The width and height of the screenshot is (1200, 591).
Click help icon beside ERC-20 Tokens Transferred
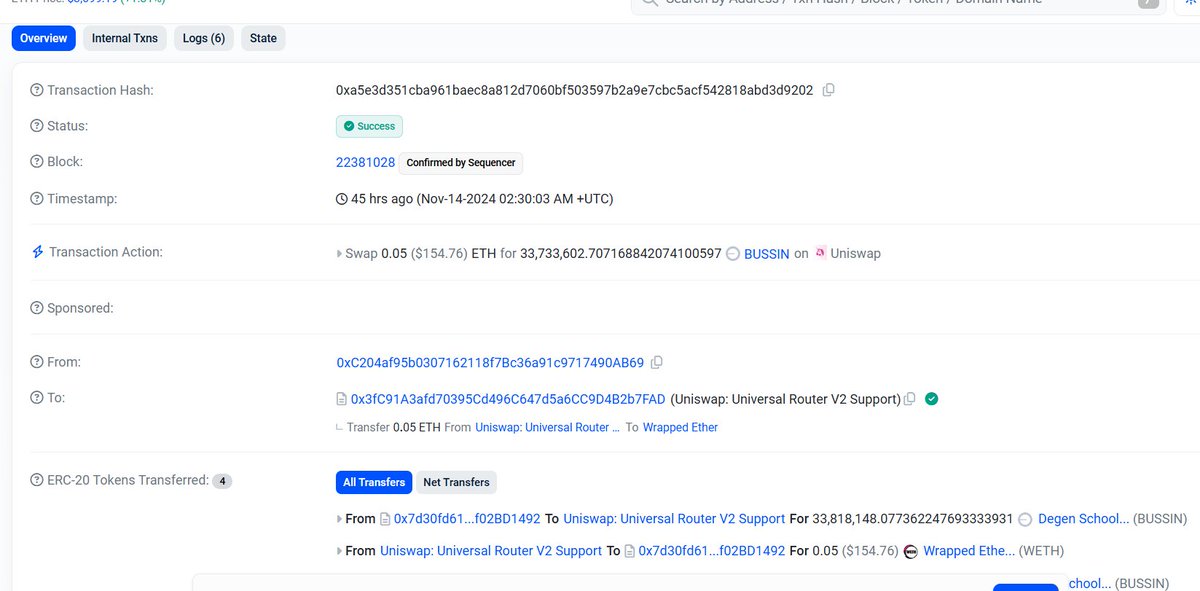[37, 480]
